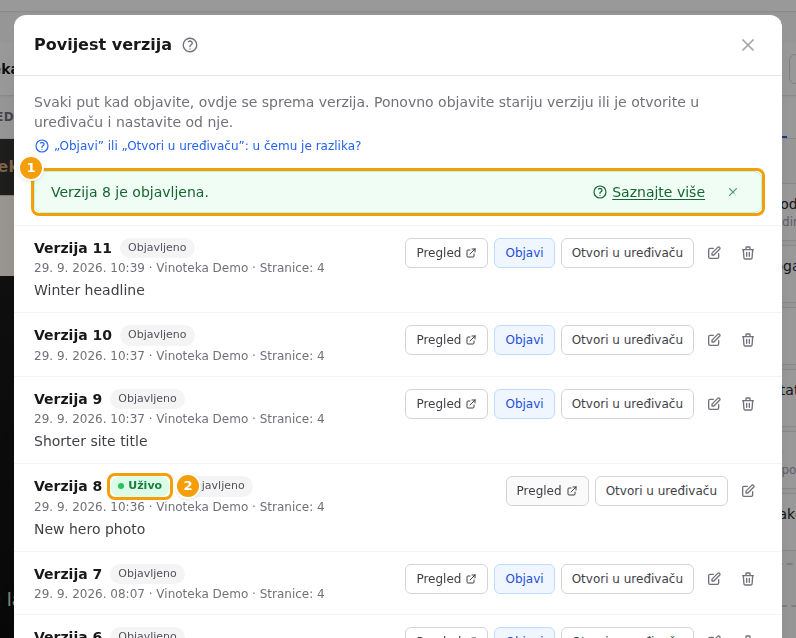Click the Objavljeno badge on Verzija 10
Viewport: 796px width, 638px height.
click(157, 335)
